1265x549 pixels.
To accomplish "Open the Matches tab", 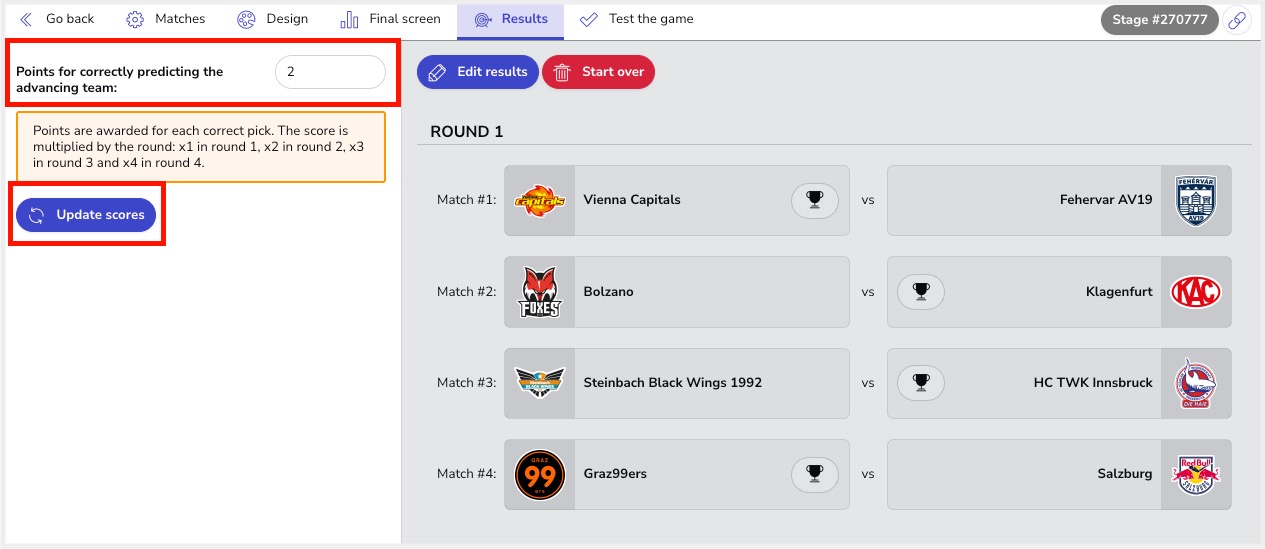I will pos(165,19).
